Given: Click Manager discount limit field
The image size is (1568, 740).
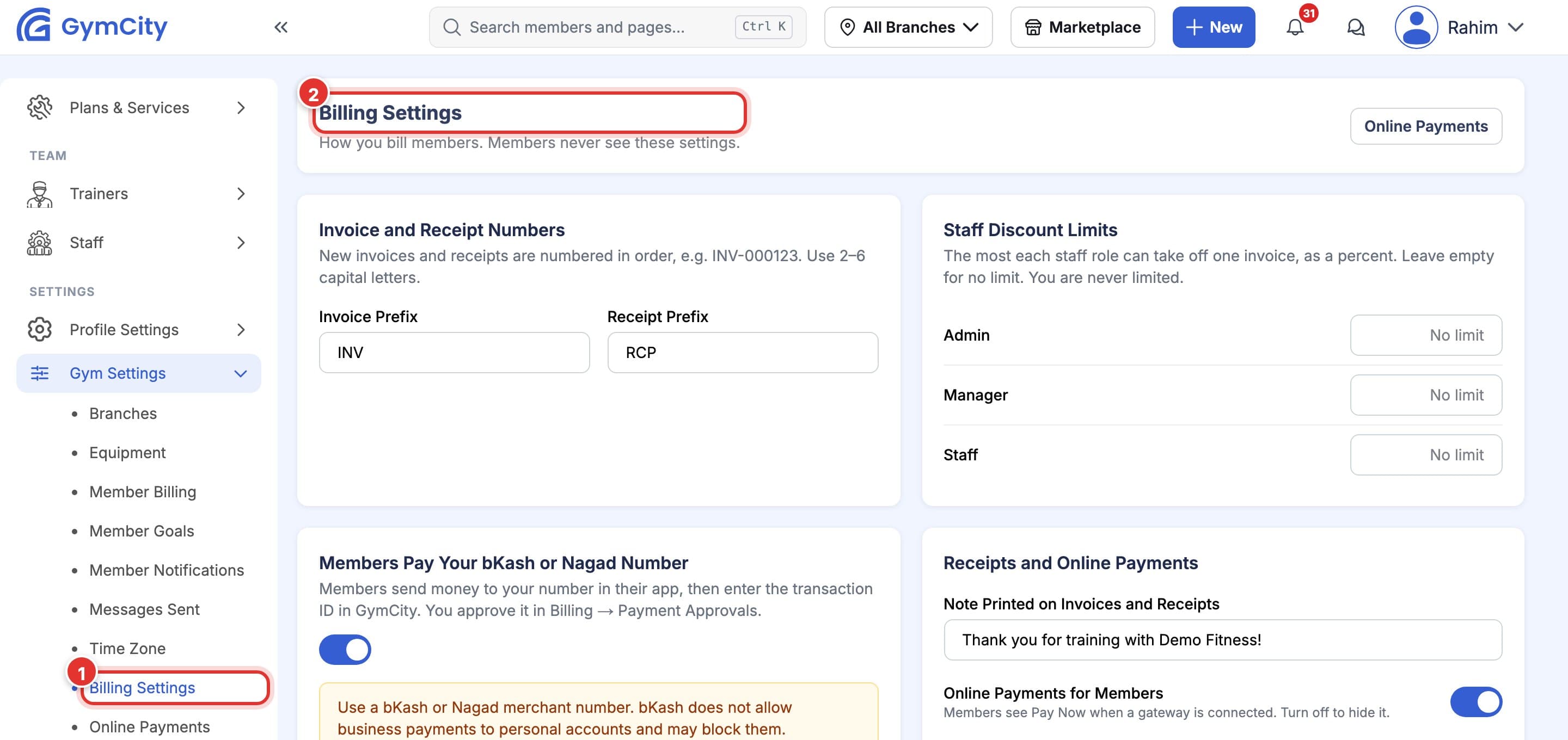Looking at the screenshot, I should pyautogui.click(x=1425, y=395).
